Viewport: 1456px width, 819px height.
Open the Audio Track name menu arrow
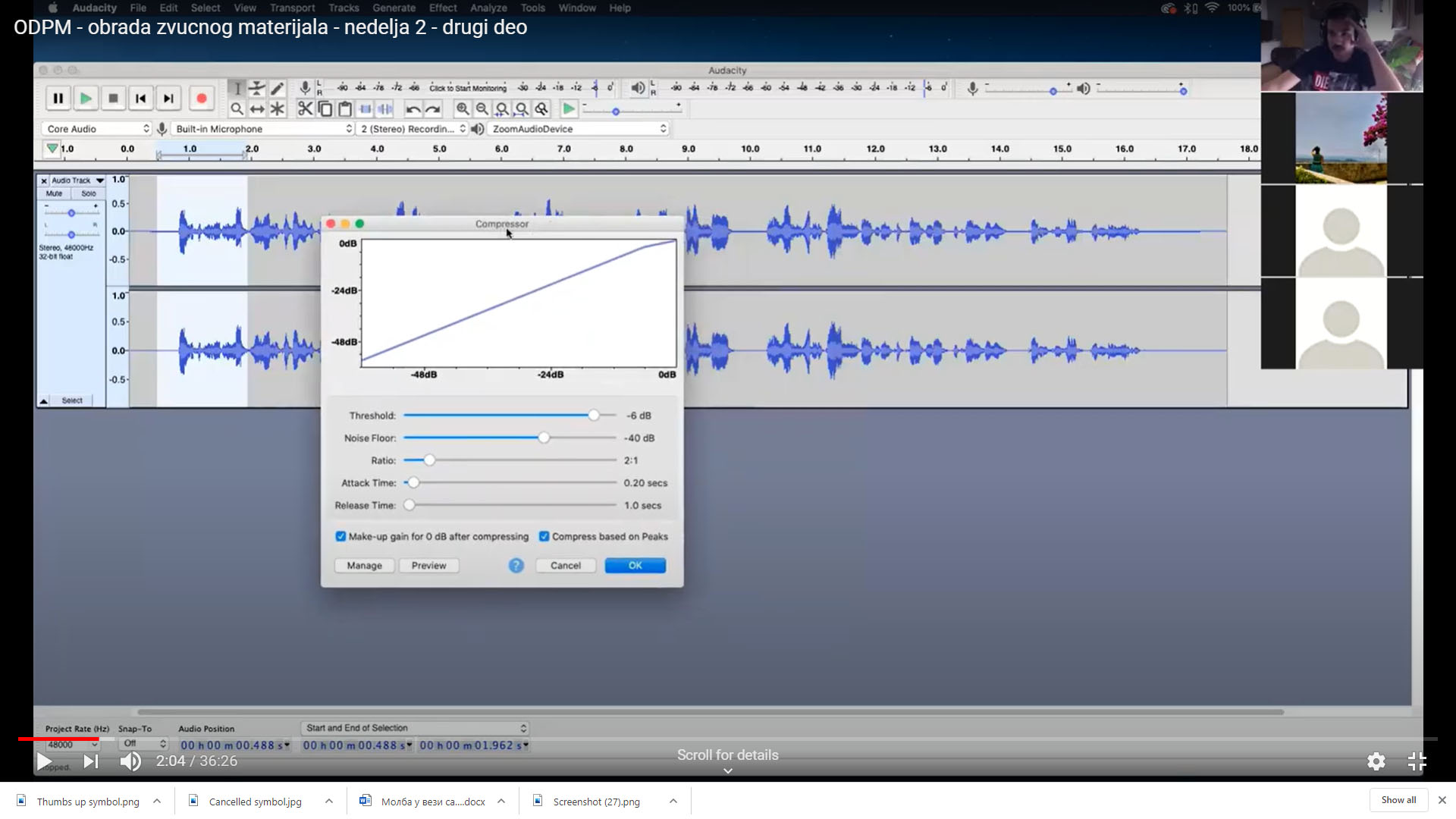99,180
